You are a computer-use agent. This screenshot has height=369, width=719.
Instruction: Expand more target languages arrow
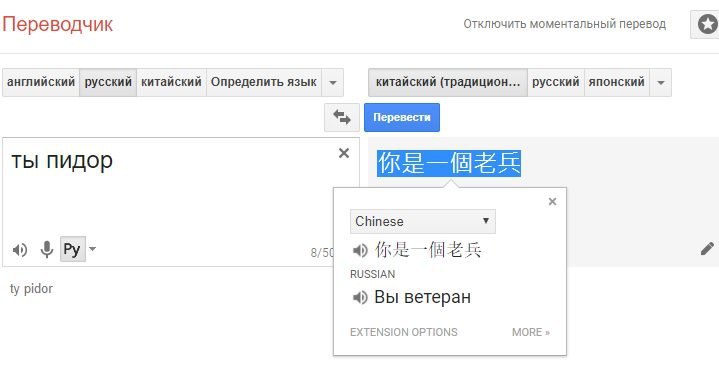pyautogui.click(x=660, y=83)
